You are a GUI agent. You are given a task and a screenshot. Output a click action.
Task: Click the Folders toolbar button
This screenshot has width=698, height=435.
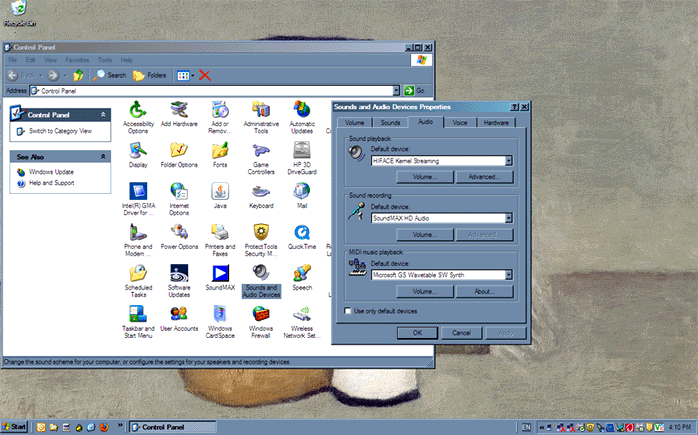click(150, 76)
